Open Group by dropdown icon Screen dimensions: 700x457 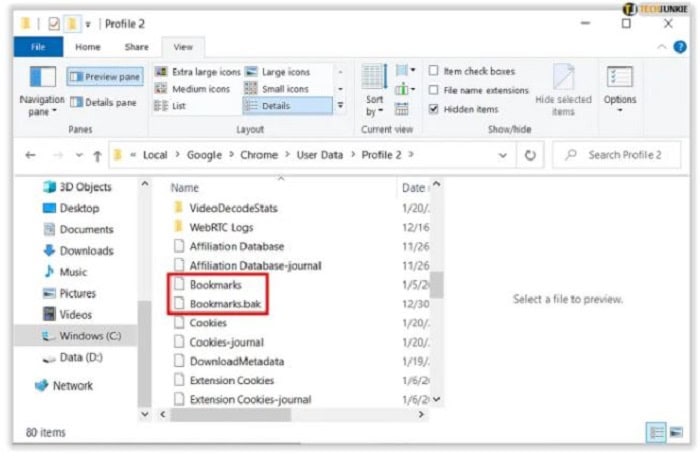click(405, 71)
